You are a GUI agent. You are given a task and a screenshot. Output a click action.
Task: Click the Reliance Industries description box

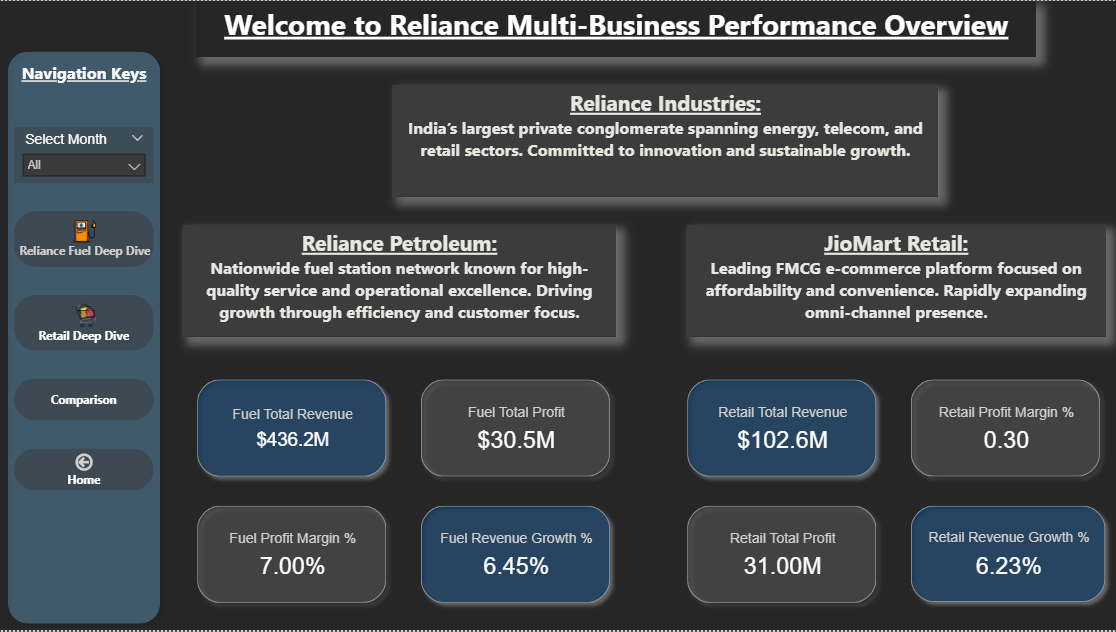(x=665, y=140)
